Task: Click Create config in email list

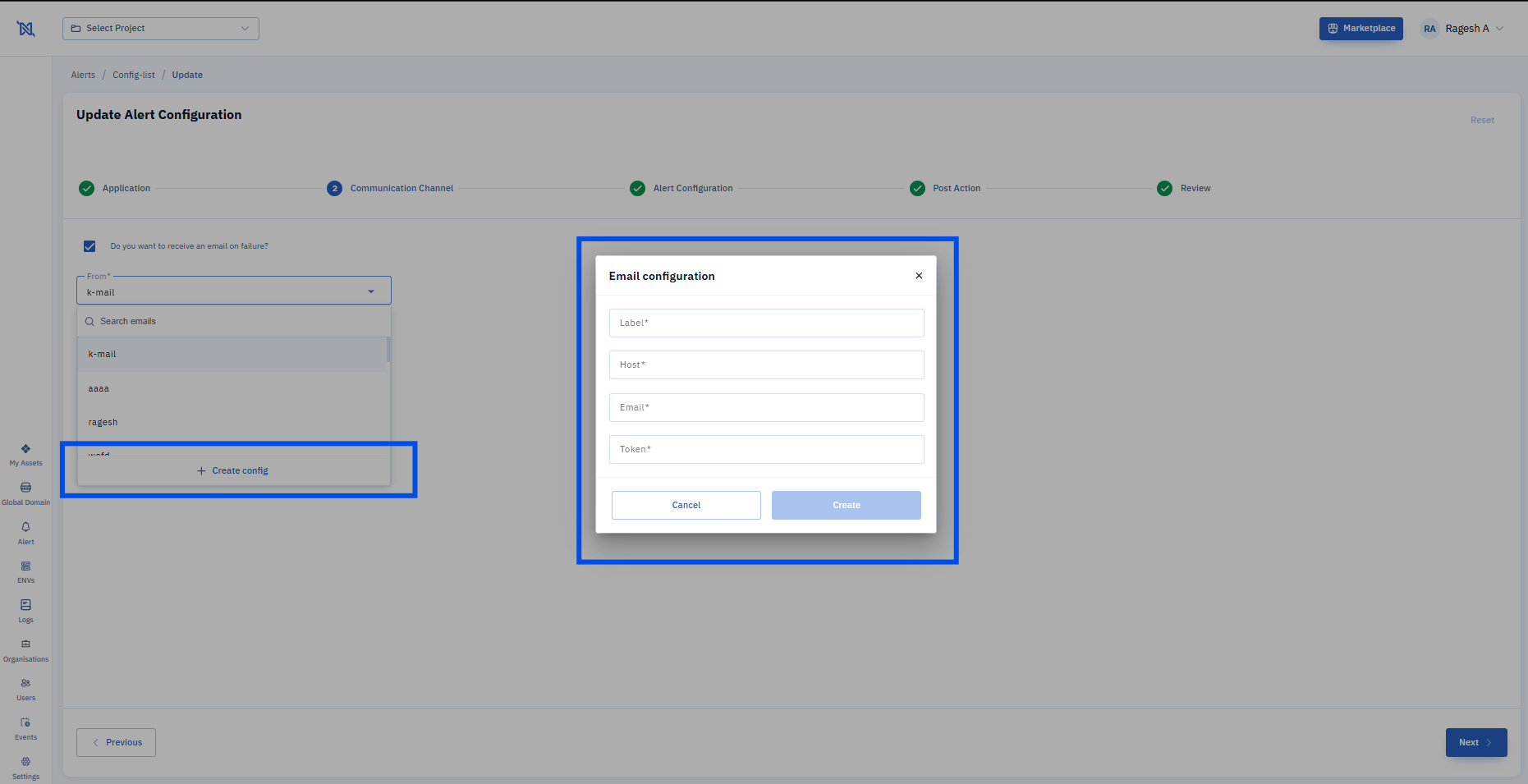Action: tap(233, 471)
